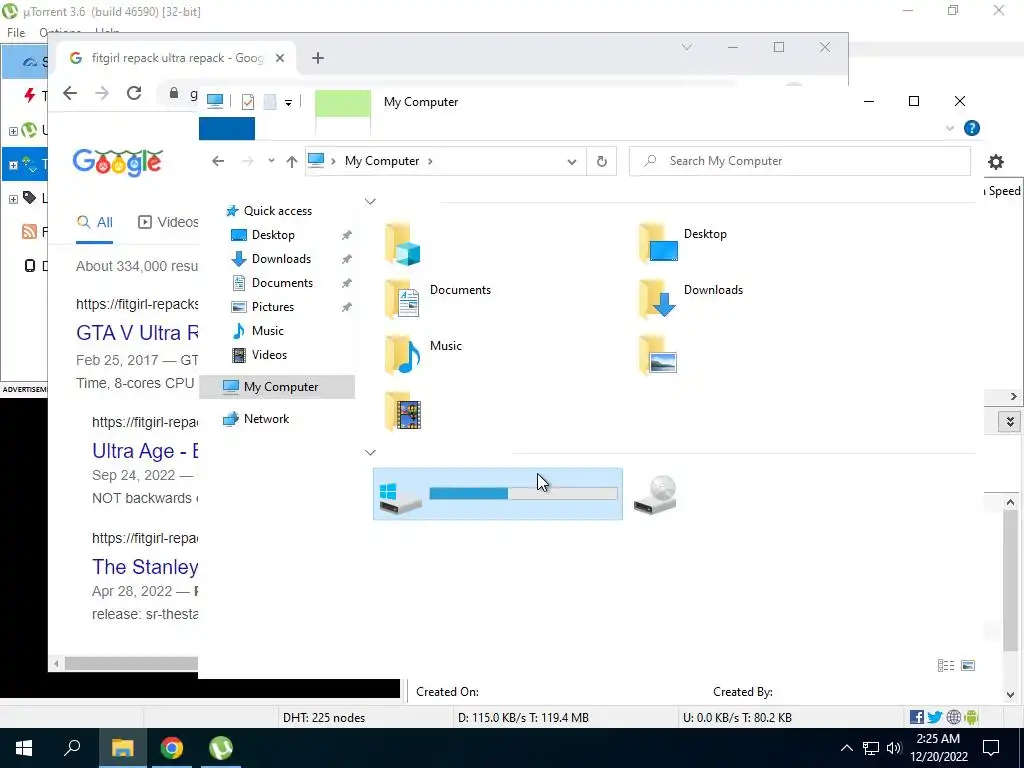Select the Google Videos results tab
1024x768 pixels.
tap(168, 222)
